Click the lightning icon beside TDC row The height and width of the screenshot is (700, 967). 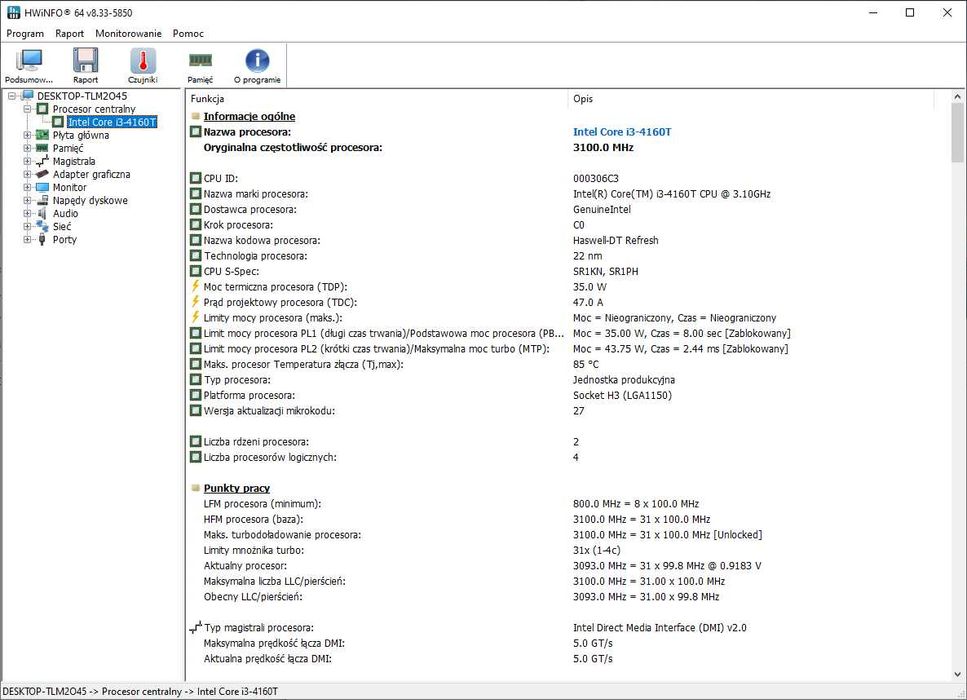click(195, 302)
